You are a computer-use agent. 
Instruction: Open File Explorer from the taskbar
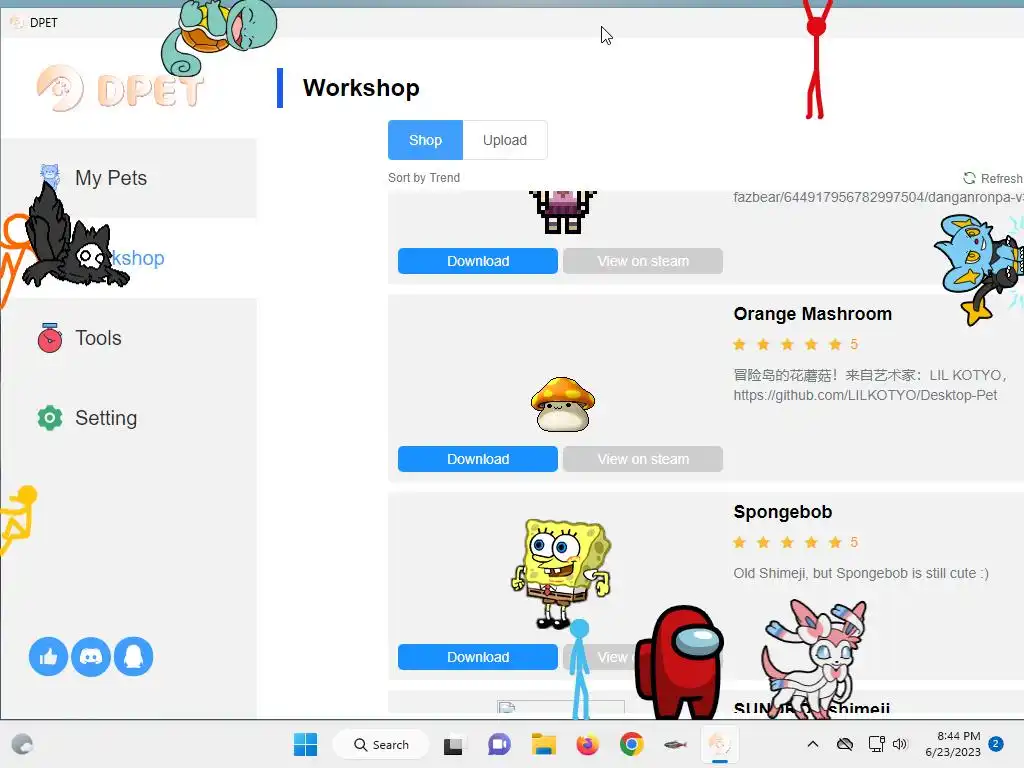(543, 744)
